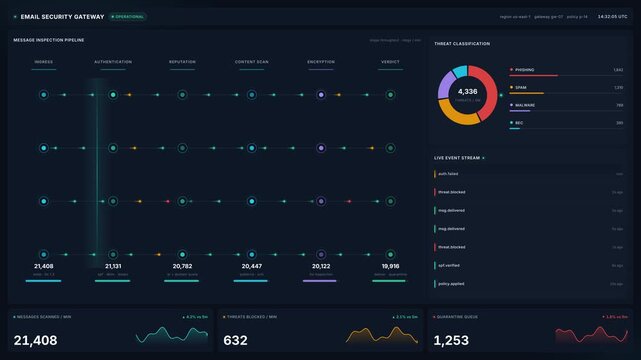
Task: Click the orange Spam progress bar
Action: 527,93
